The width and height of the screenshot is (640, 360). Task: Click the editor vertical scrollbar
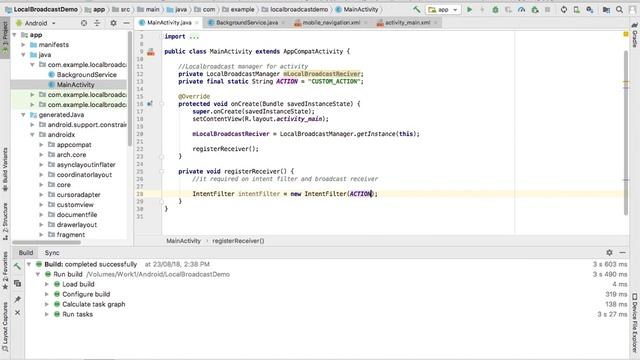point(626,133)
